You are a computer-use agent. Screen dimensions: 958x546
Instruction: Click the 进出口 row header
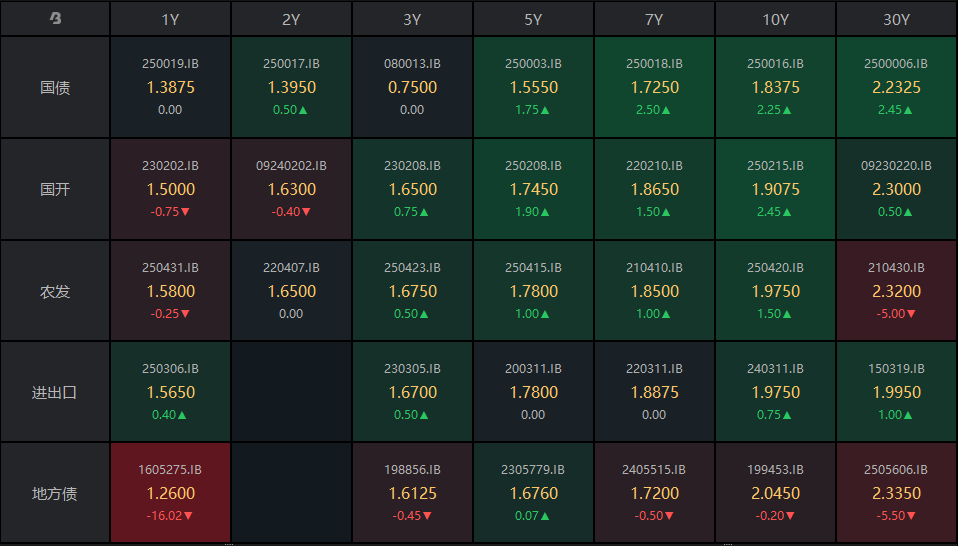coord(55,392)
